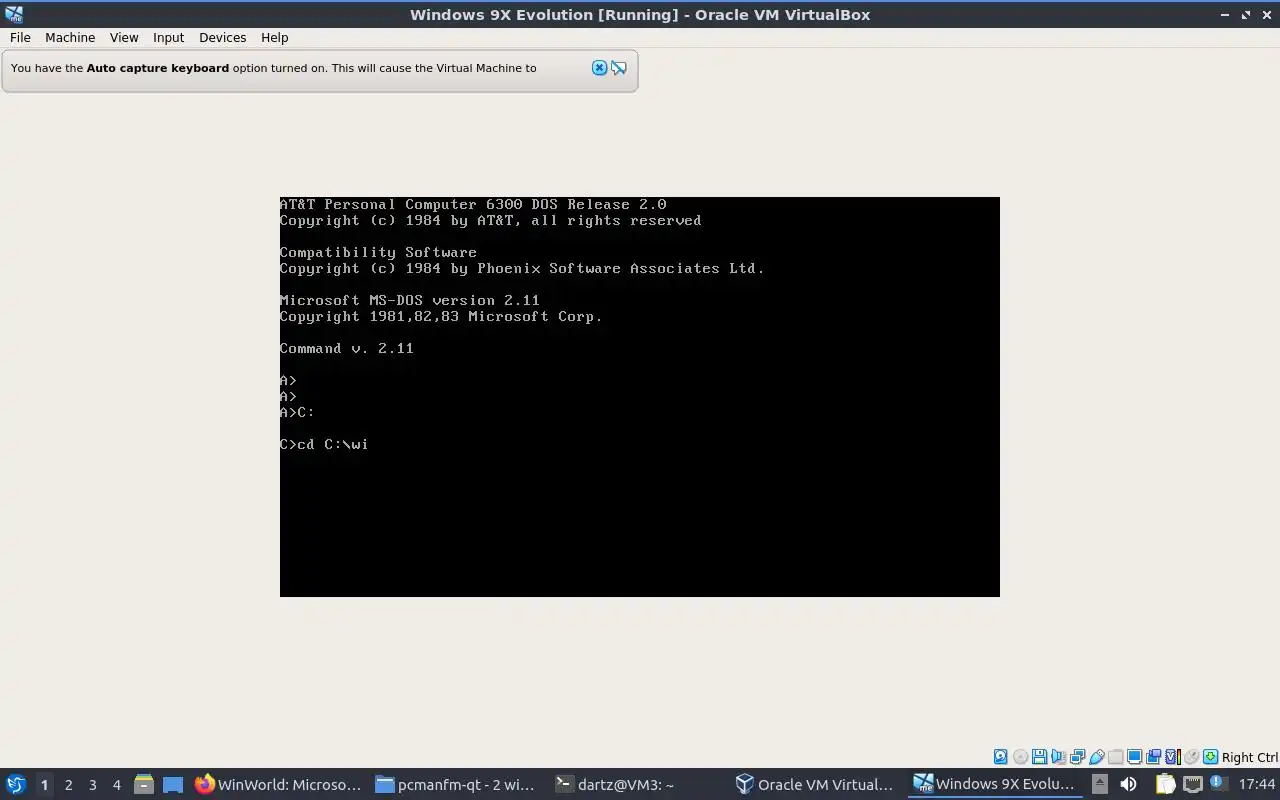The image size is (1280, 800).
Task: Open the Machine menu
Action: [70, 37]
